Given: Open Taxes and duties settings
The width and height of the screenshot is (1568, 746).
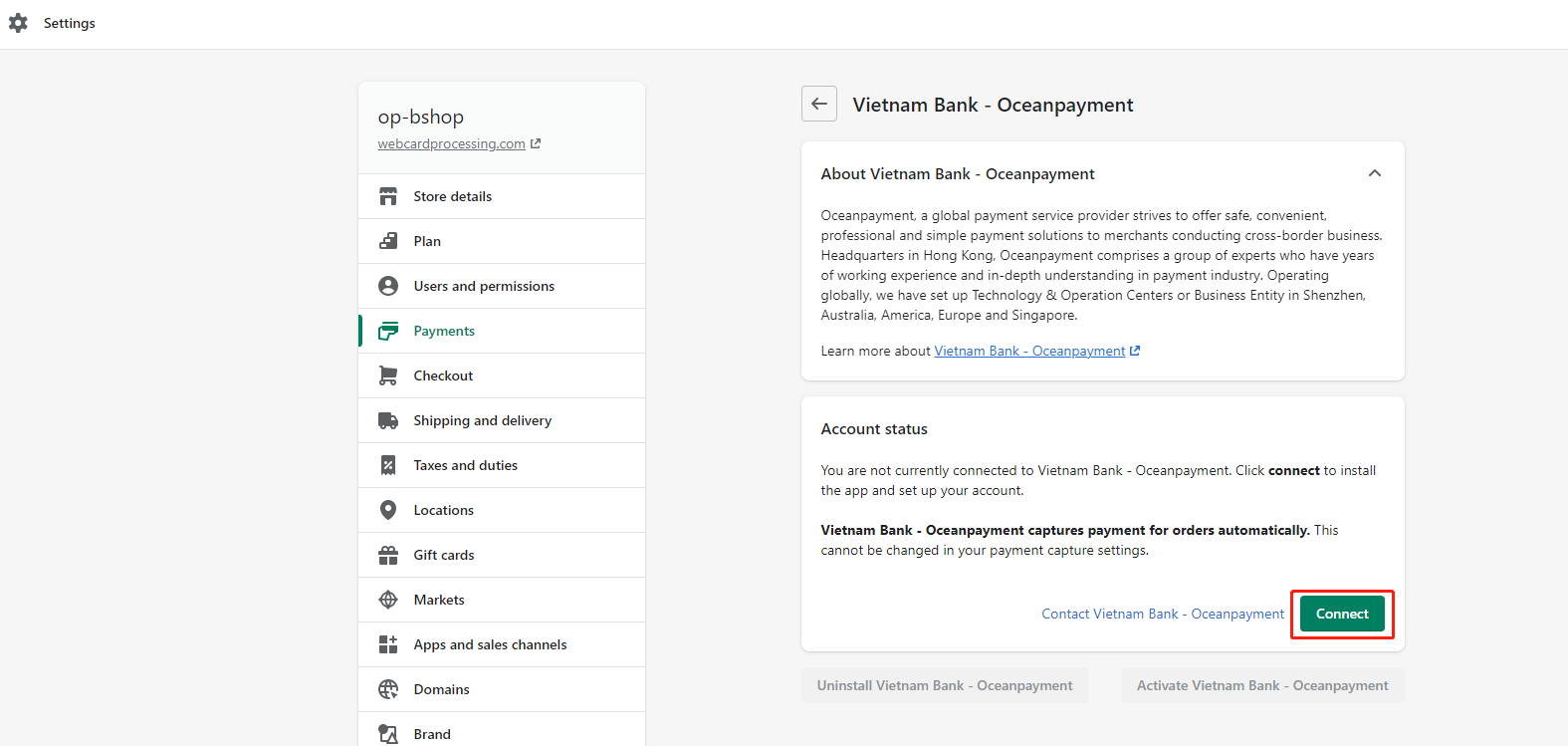Looking at the screenshot, I should (465, 465).
